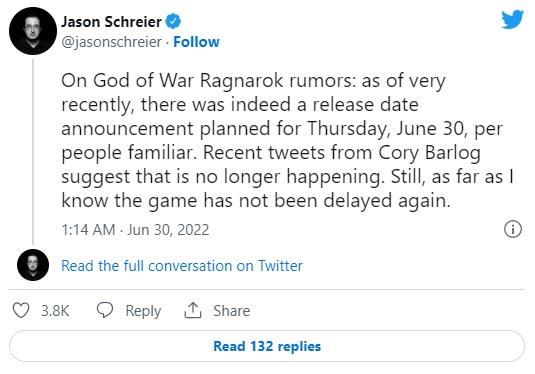
Task: Click the Reply text label
Action: [143, 311]
